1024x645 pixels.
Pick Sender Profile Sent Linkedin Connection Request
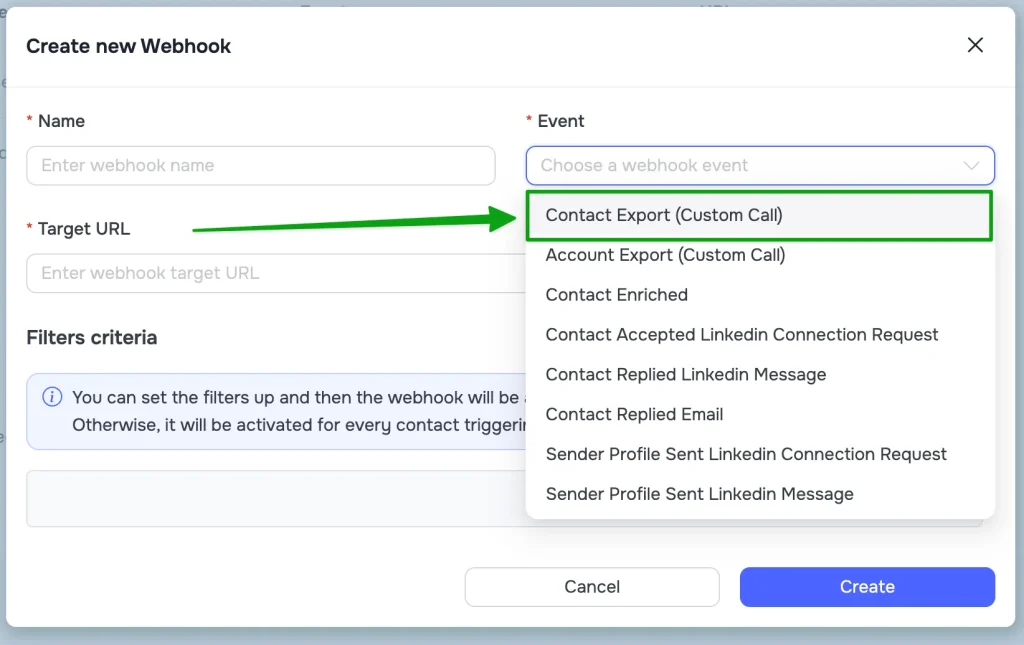pyautogui.click(x=746, y=454)
